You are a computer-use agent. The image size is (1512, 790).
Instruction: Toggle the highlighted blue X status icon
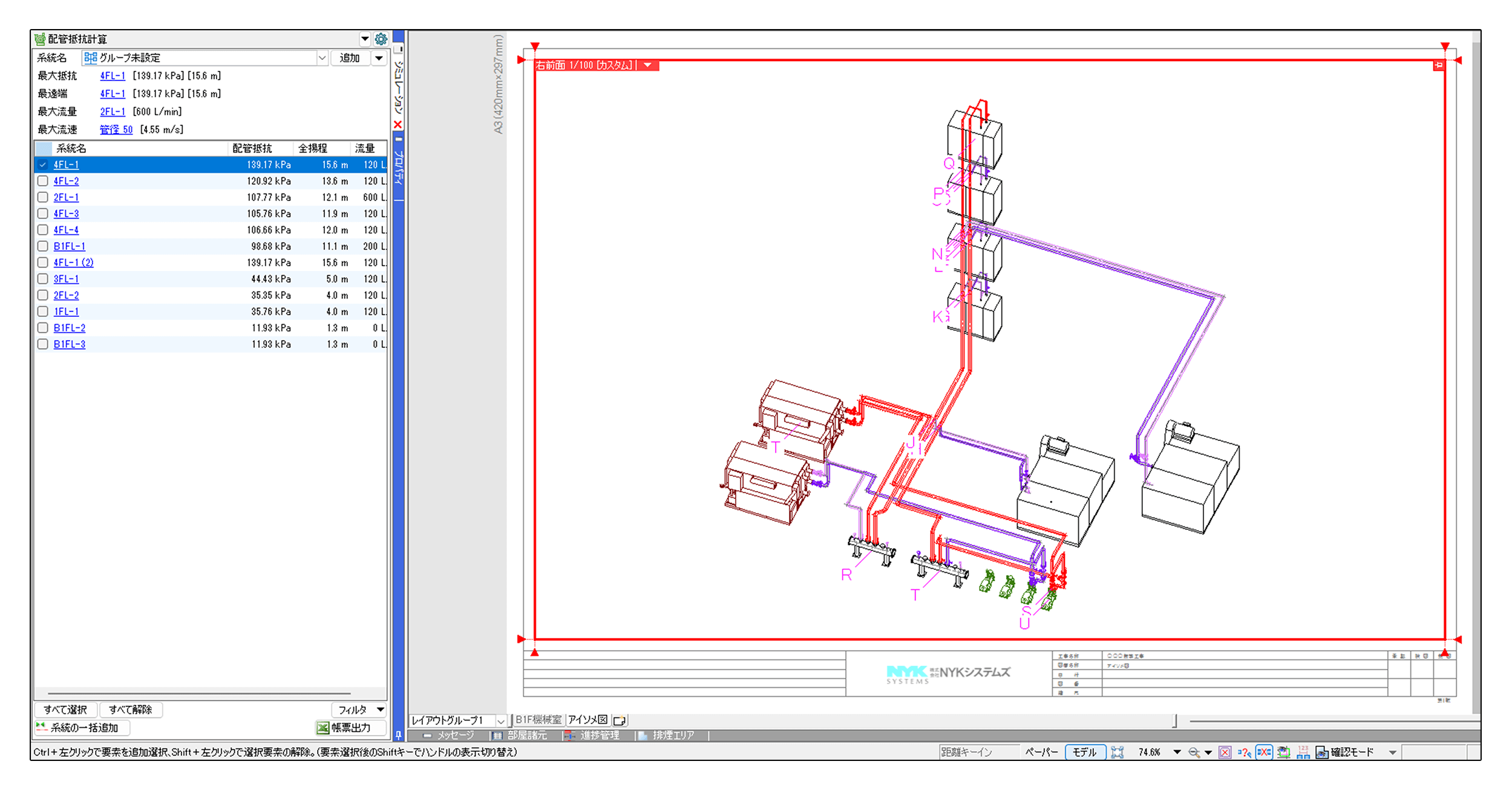[x=1264, y=752]
